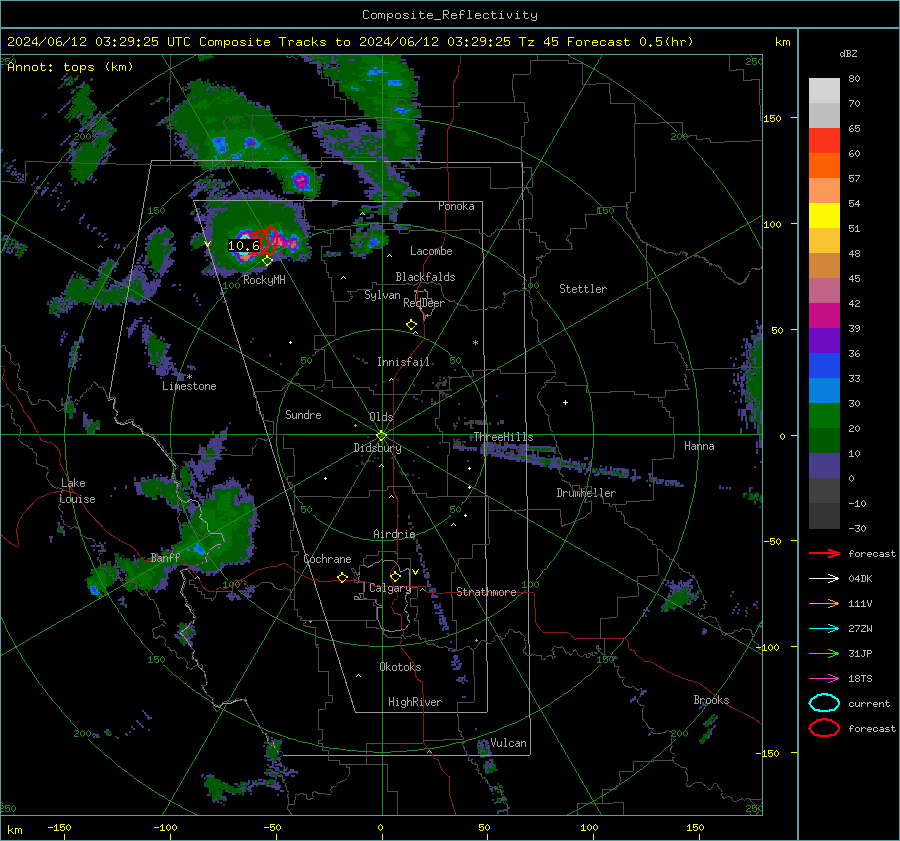900x841 pixels.
Task: Click the HighRiver city label
Action: 415,702
